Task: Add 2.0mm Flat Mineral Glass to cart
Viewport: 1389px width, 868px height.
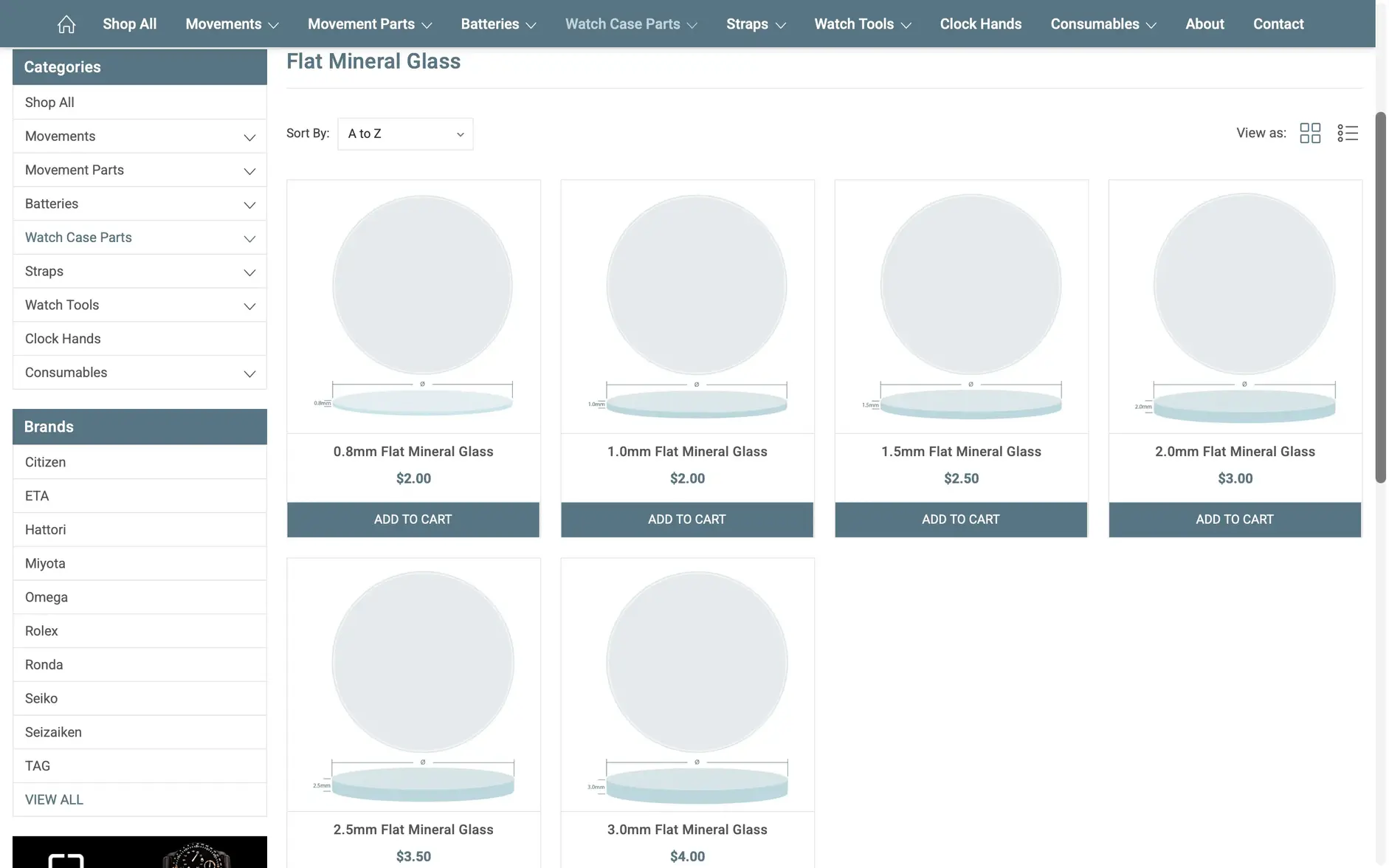Action: [x=1235, y=519]
